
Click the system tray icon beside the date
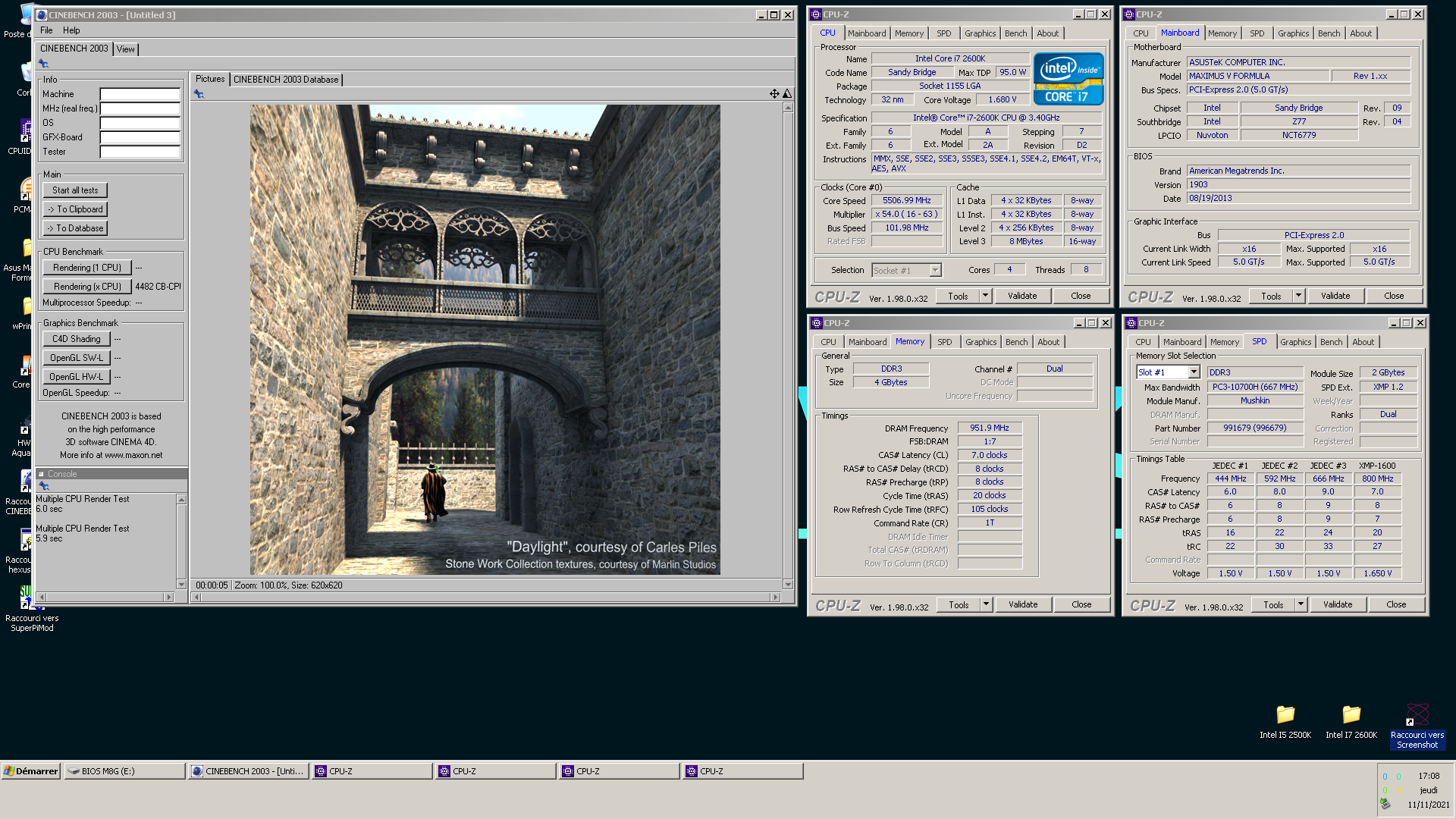click(1385, 805)
